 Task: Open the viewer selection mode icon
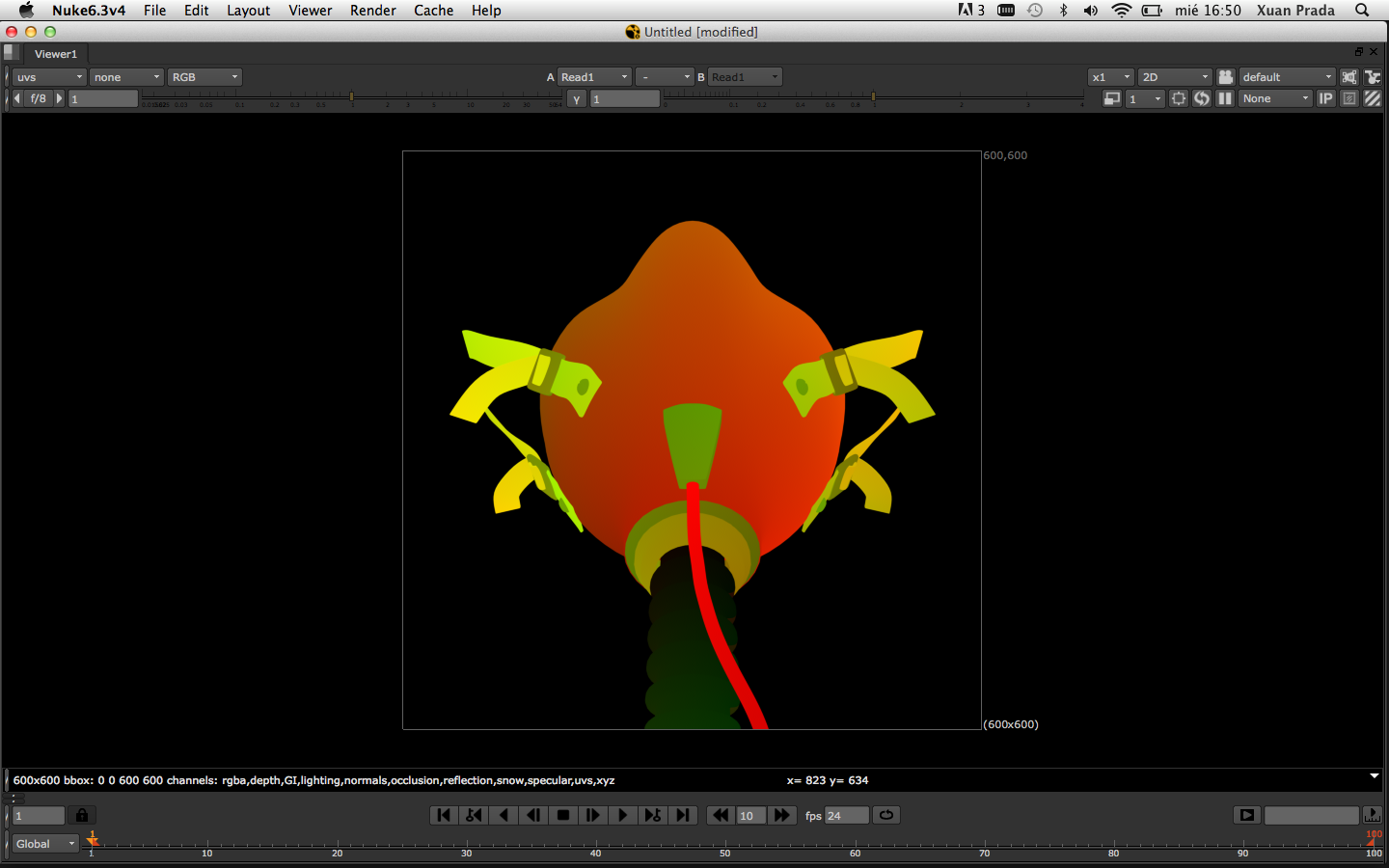pyautogui.click(x=1373, y=77)
